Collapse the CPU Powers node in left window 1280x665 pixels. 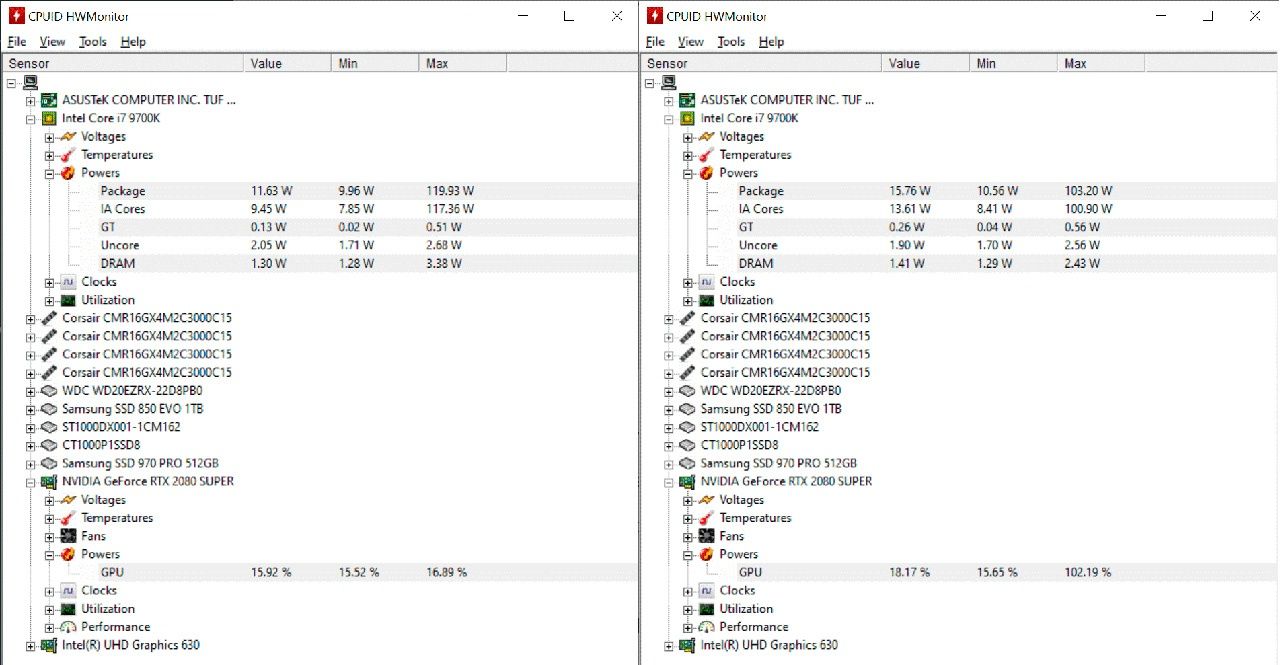(x=49, y=173)
